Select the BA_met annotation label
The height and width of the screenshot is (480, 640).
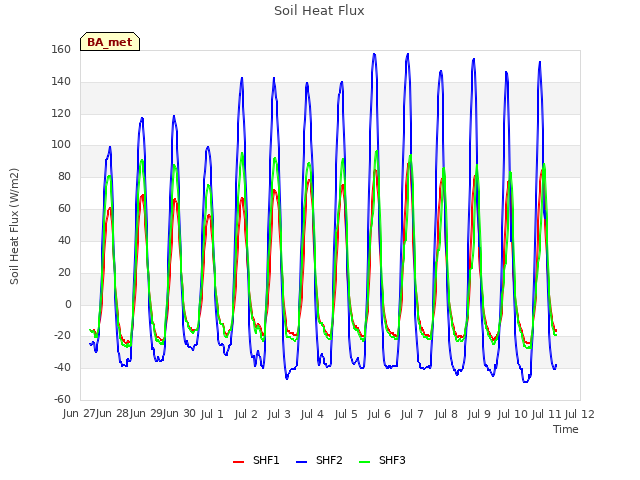pos(110,42)
